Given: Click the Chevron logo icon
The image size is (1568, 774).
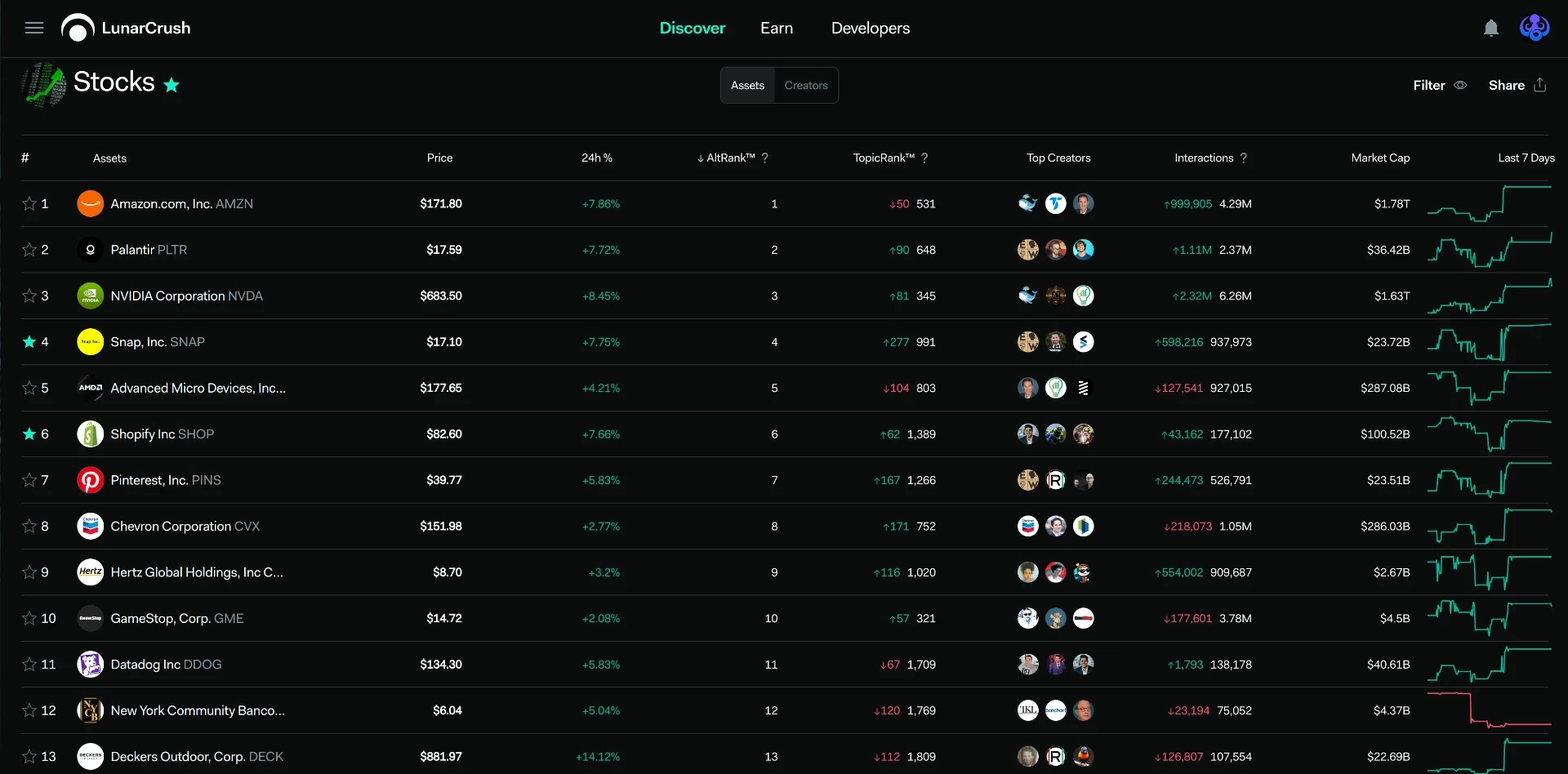Looking at the screenshot, I should [x=90, y=527].
